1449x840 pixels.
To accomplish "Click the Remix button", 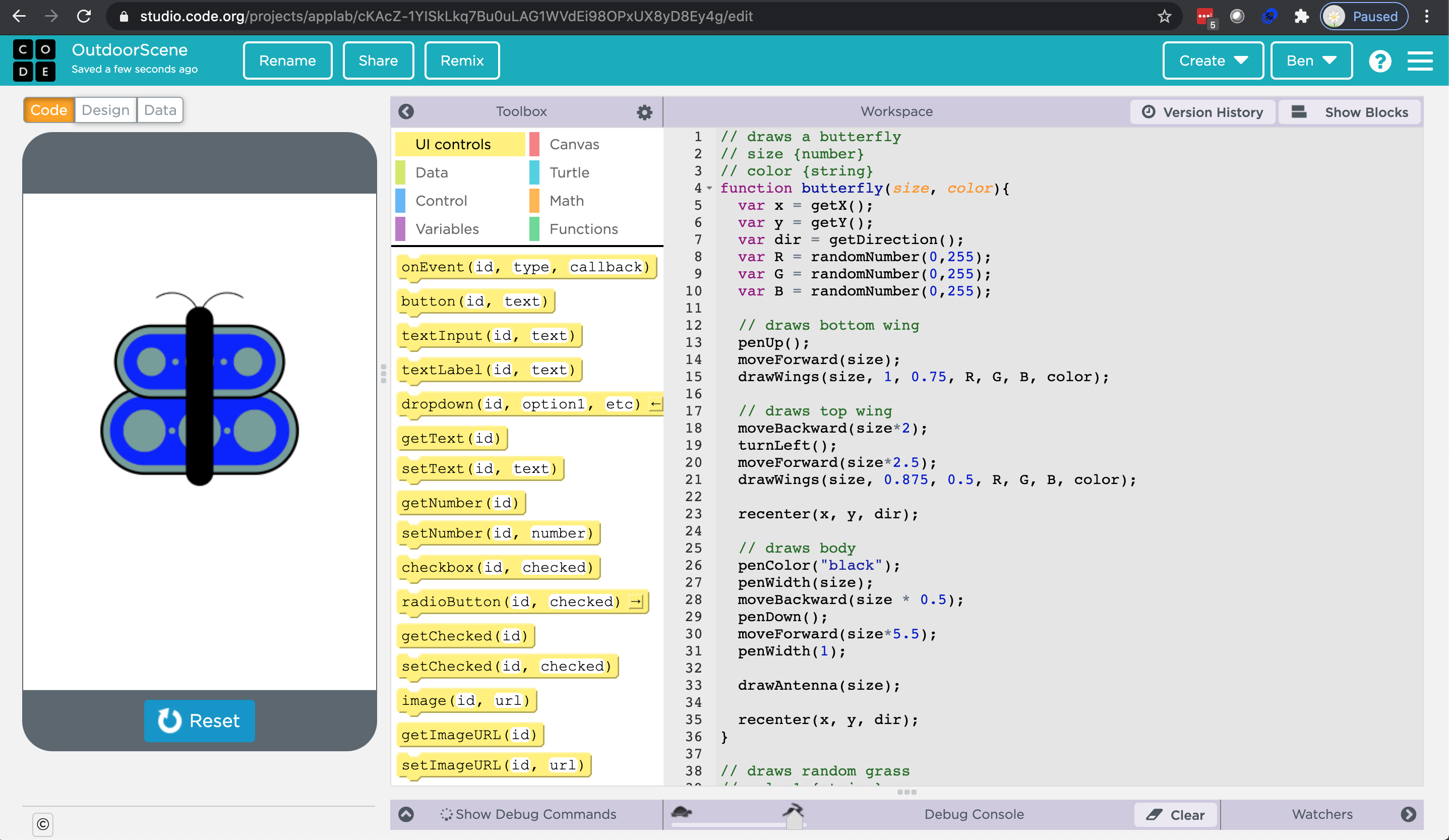I will (461, 60).
